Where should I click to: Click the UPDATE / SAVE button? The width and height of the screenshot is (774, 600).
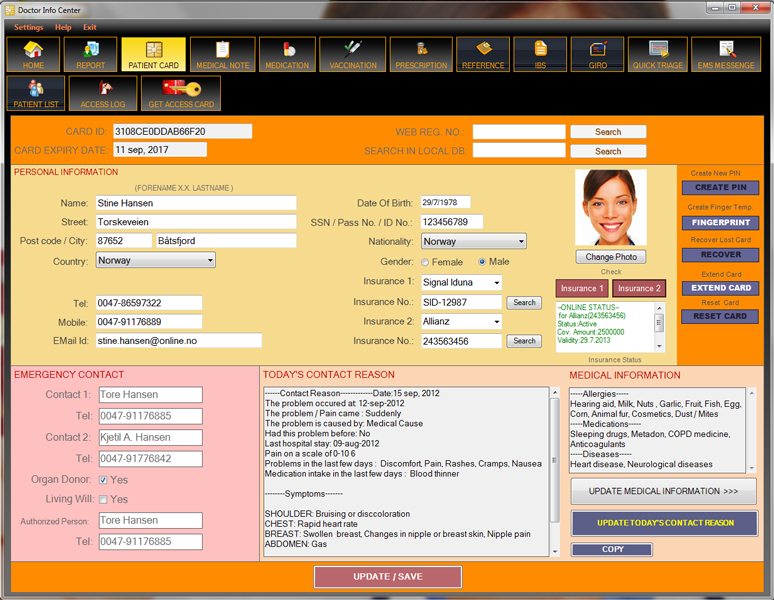coord(387,577)
